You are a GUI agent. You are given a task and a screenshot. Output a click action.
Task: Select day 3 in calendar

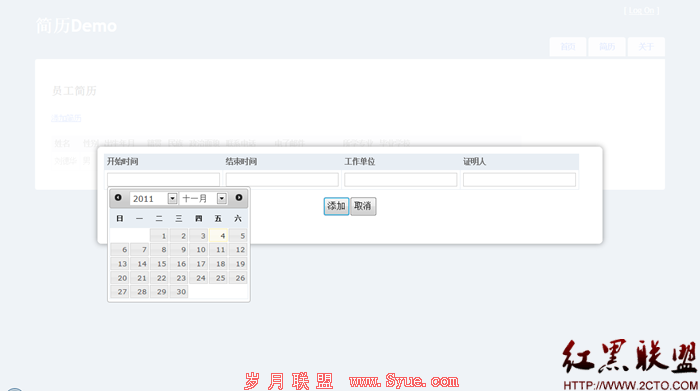[x=198, y=236]
